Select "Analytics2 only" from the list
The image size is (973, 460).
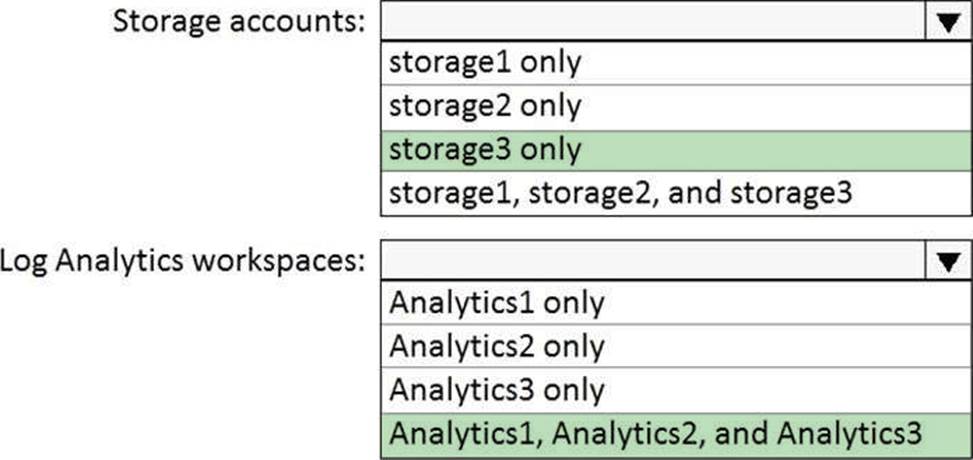tap(496, 346)
